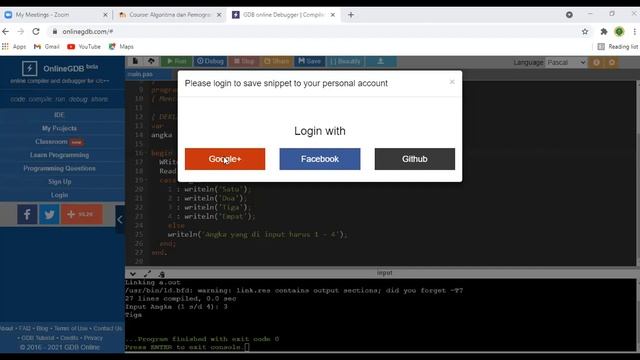Image resolution: width=640 pixels, height=360 pixels.
Task: Click the Share button in the toolbar
Action: [x=276, y=61]
